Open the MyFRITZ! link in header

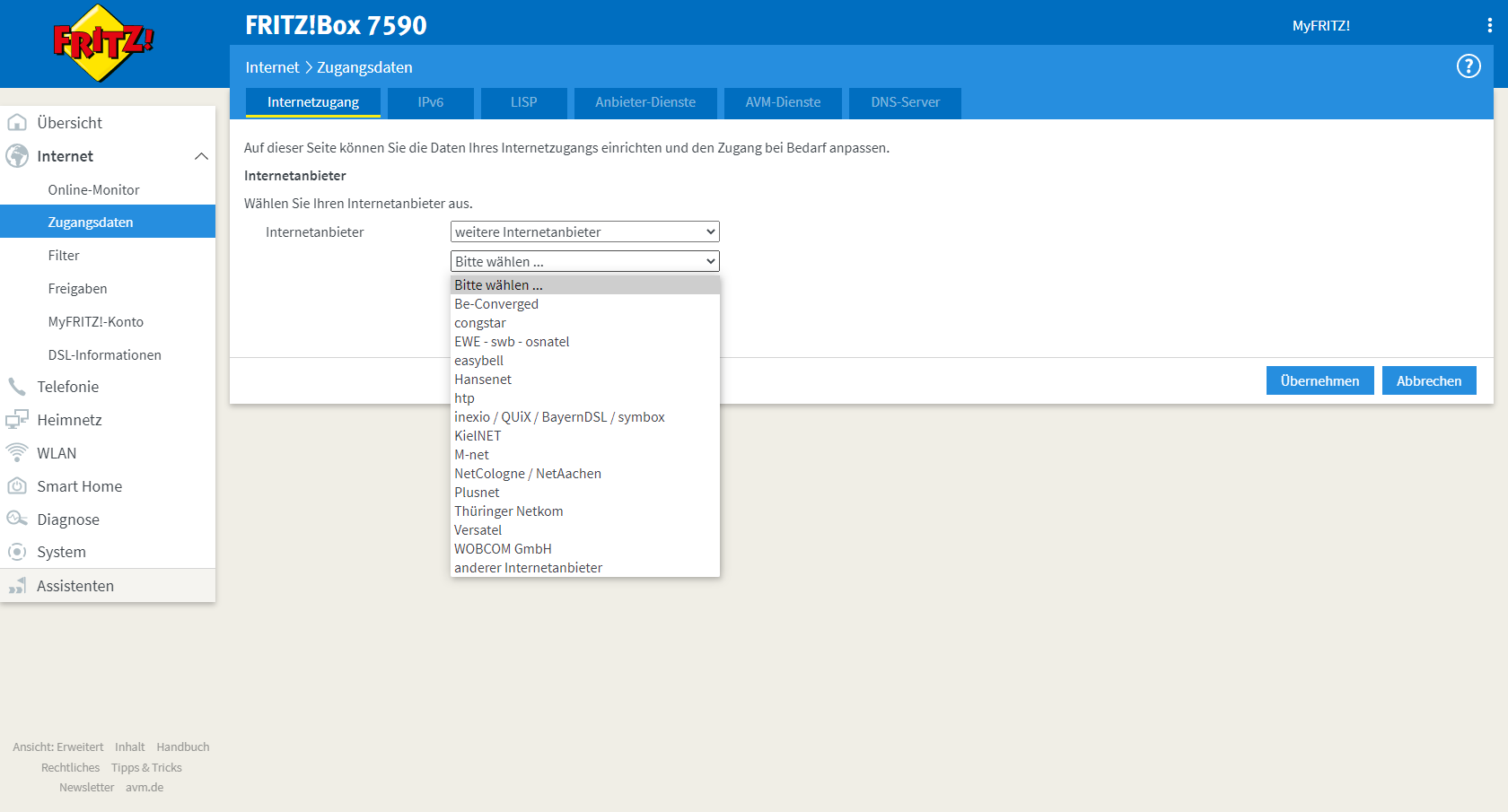tap(1321, 26)
